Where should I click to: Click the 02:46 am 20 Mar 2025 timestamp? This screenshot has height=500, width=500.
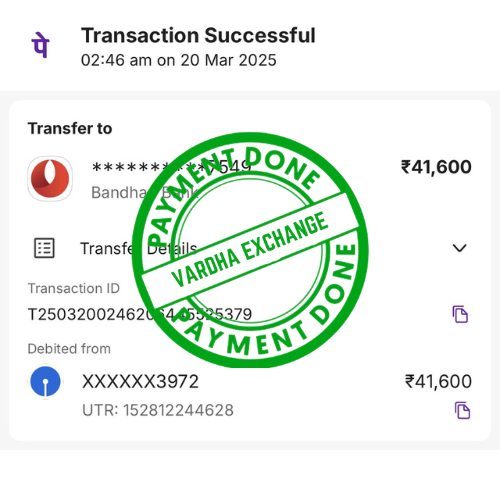click(x=179, y=61)
